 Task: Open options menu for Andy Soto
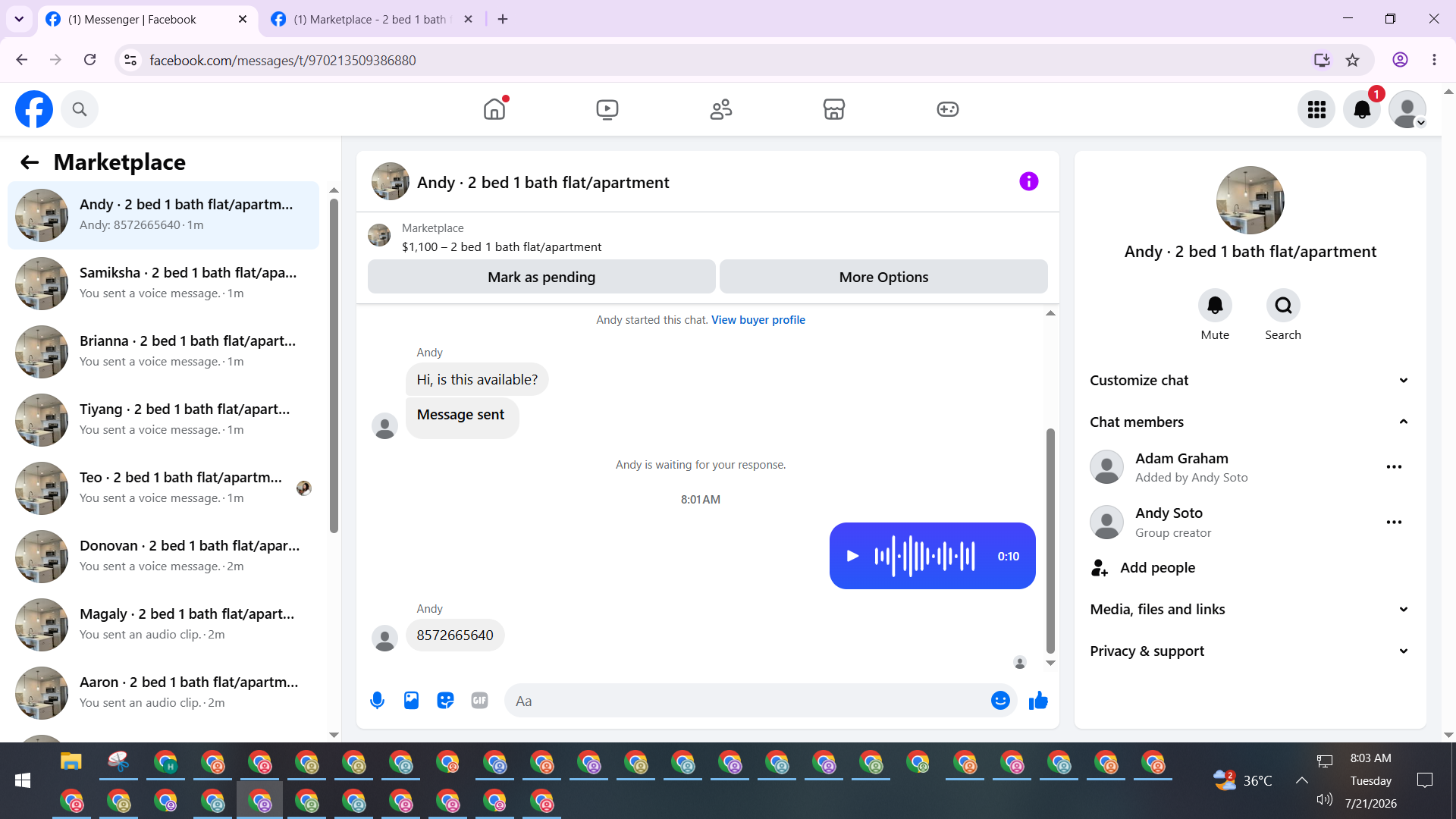1394,522
